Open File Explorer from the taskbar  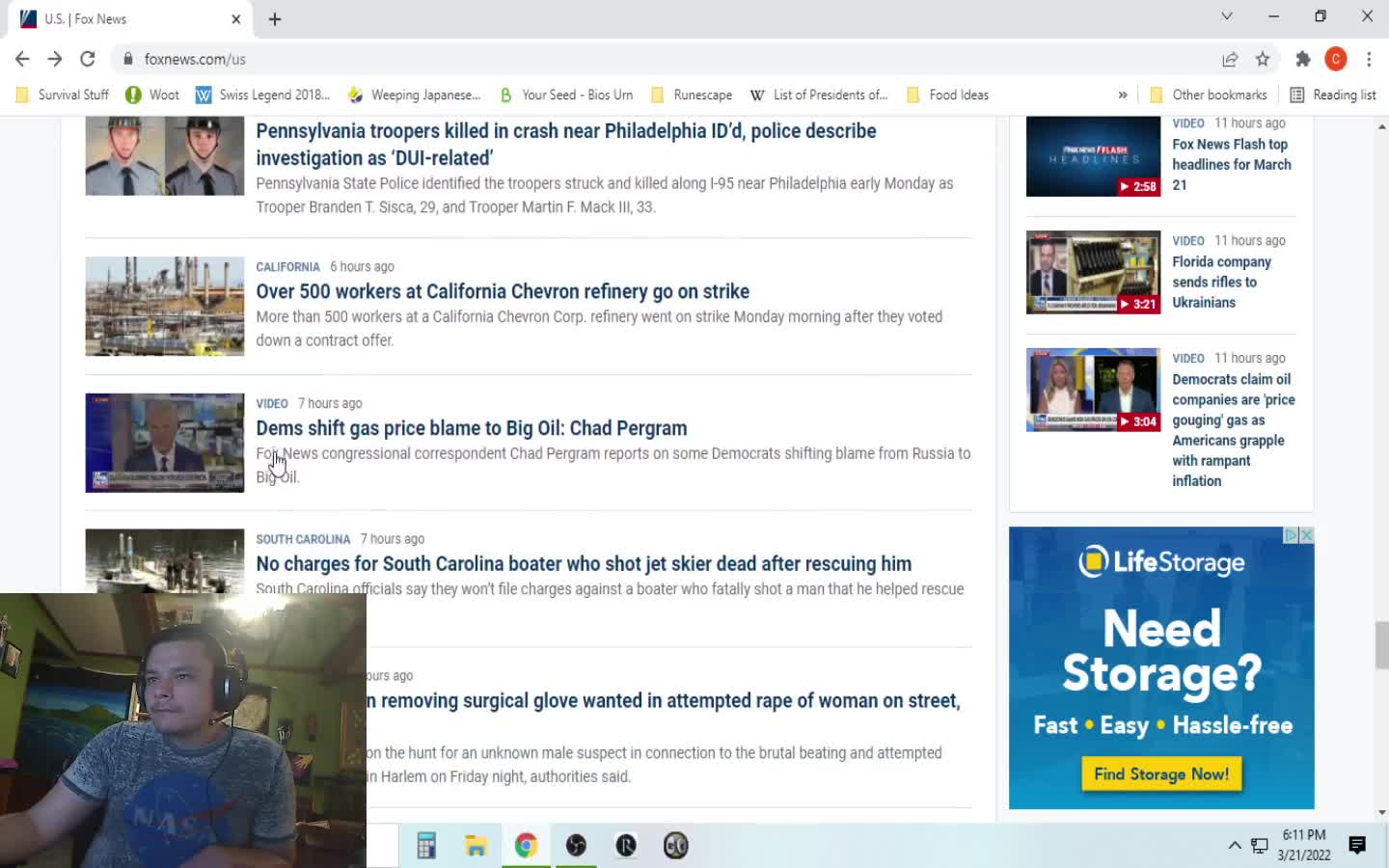coord(476,846)
